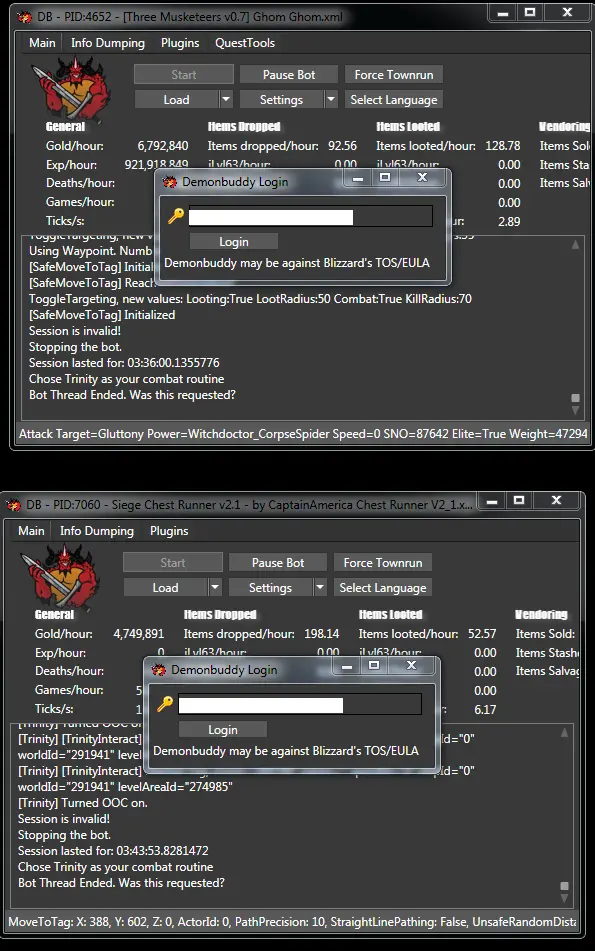
Task: Open the Main menu in the top window
Action: [x=42, y=42]
